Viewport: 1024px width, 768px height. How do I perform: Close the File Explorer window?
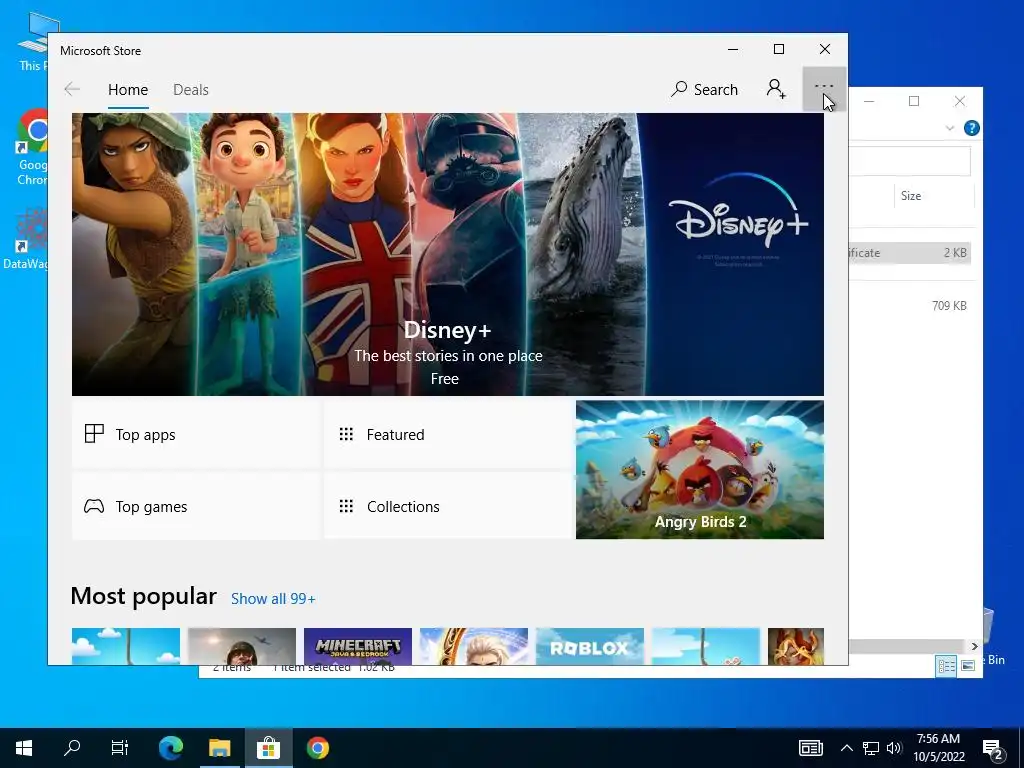tap(959, 101)
